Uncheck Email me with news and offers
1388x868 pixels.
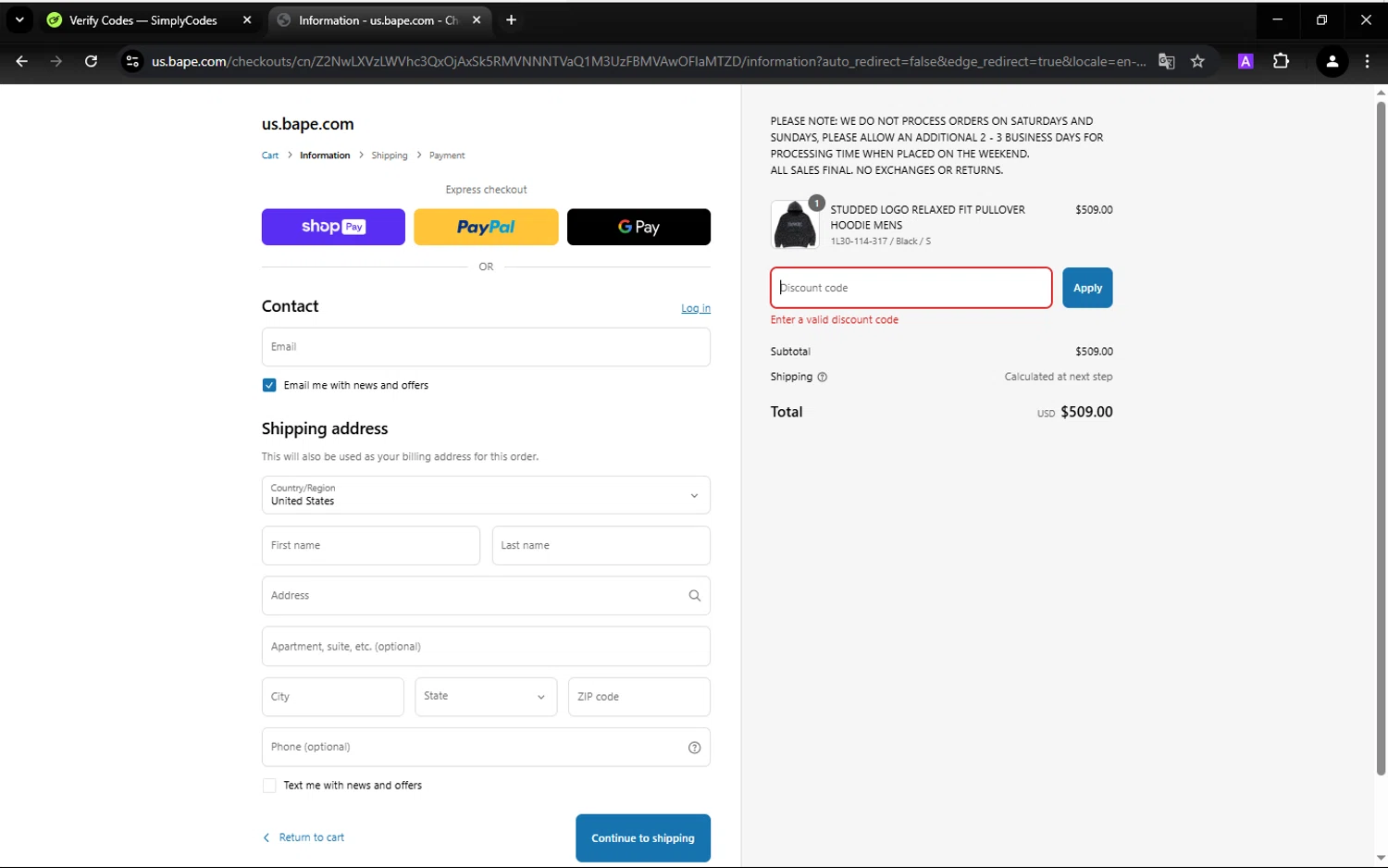[x=269, y=385]
